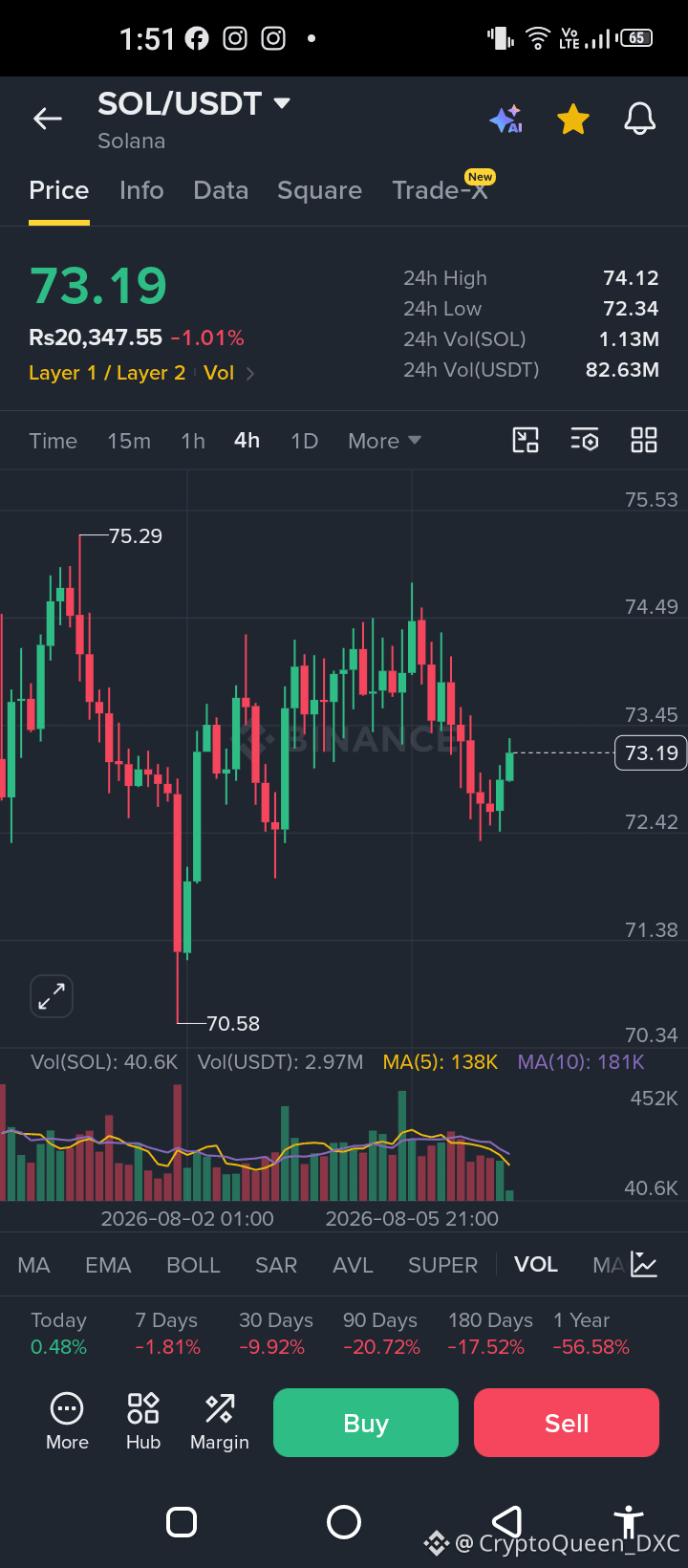
Task: Select the Time chart interval
Action: [x=53, y=441]
